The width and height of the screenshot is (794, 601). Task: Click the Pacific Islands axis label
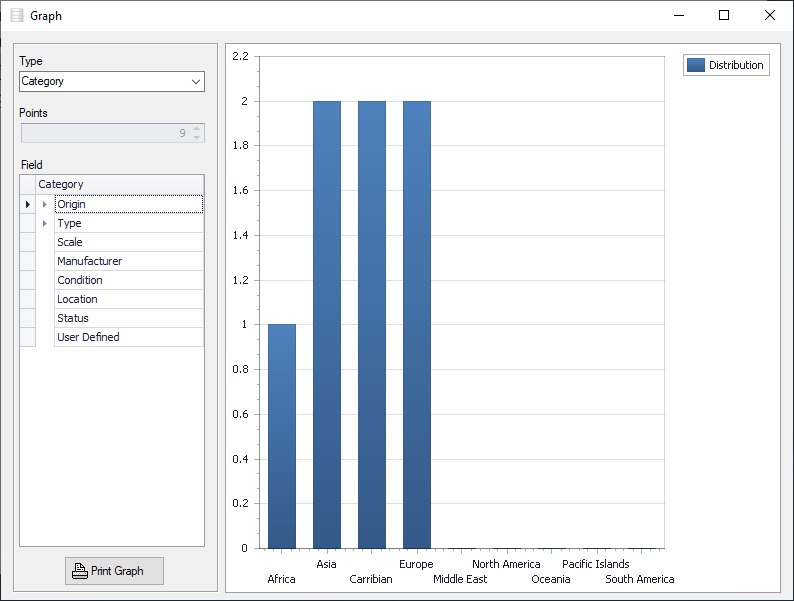click(x=596, y=564)
